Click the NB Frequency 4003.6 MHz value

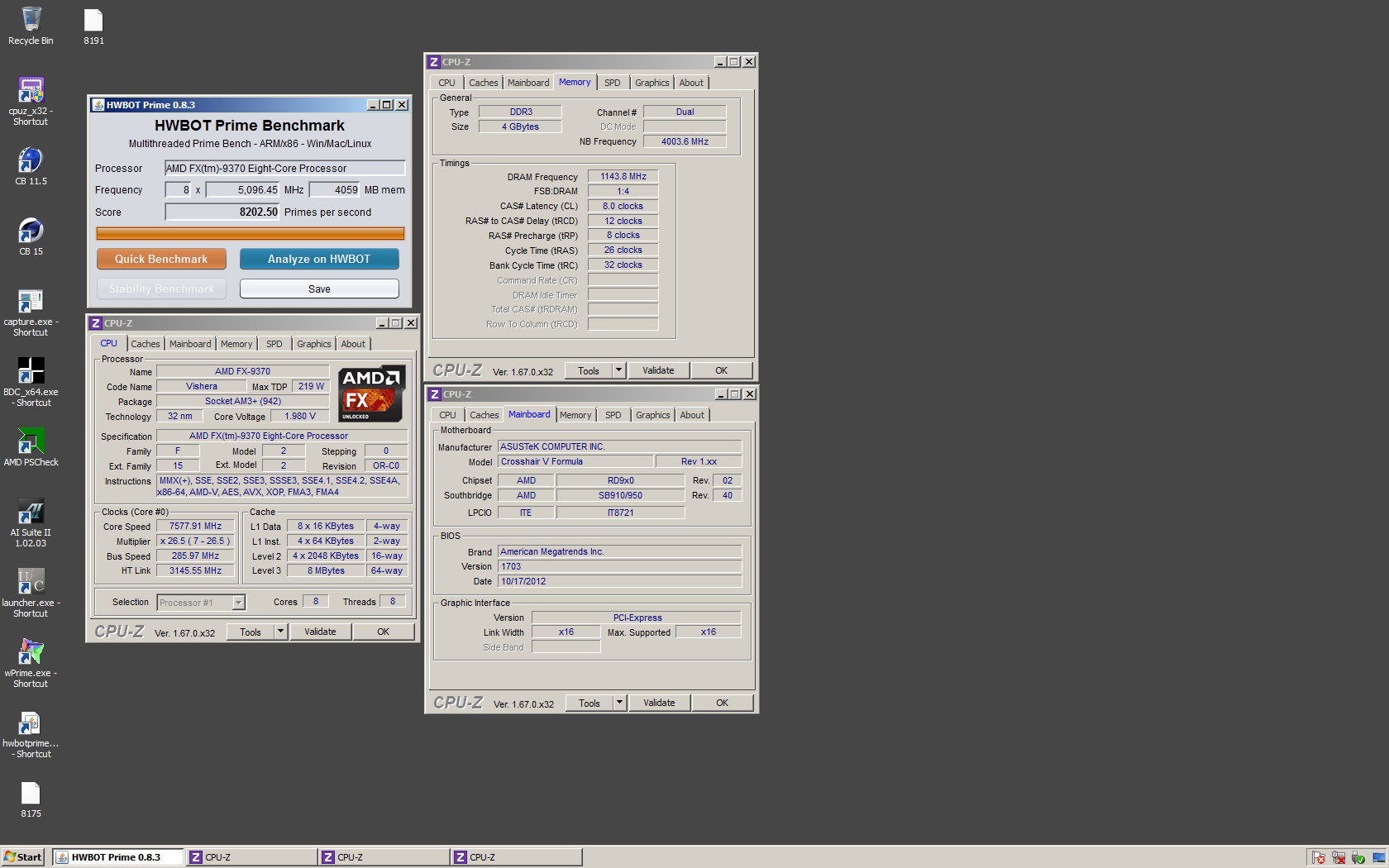[x=685, y=141]
